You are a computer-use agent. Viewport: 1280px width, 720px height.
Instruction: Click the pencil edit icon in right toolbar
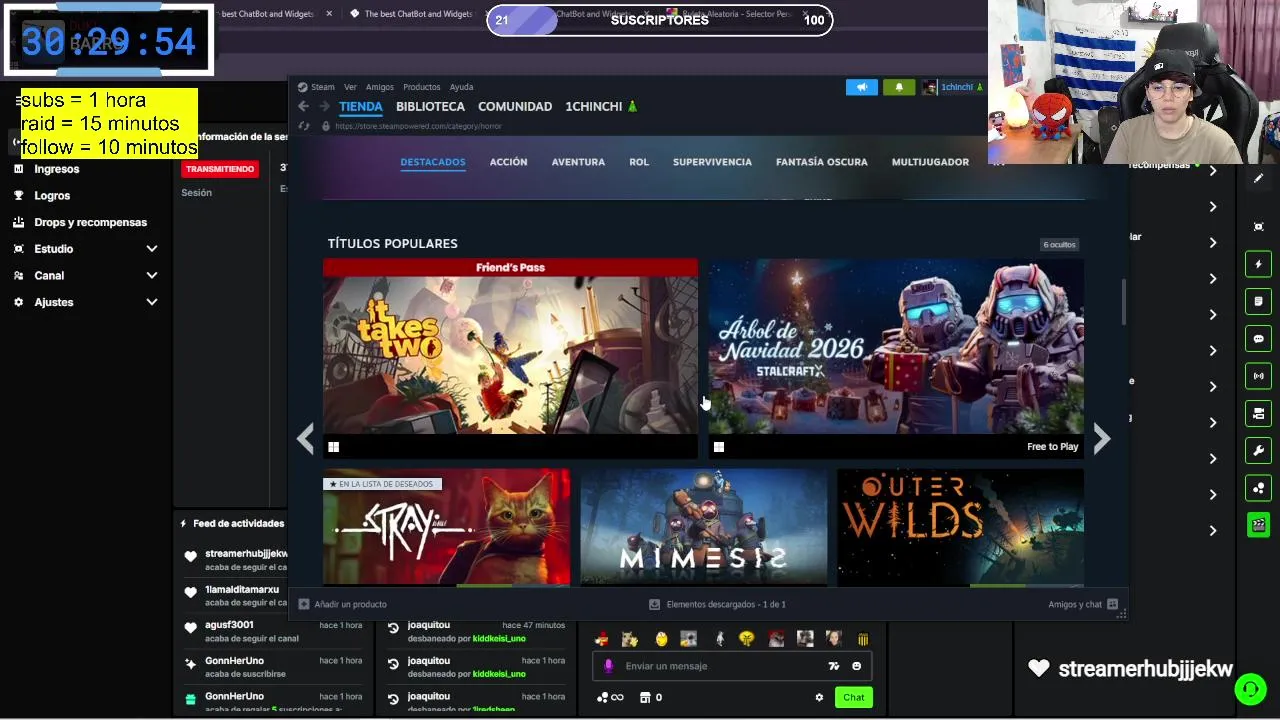(x=1258, y=178)
